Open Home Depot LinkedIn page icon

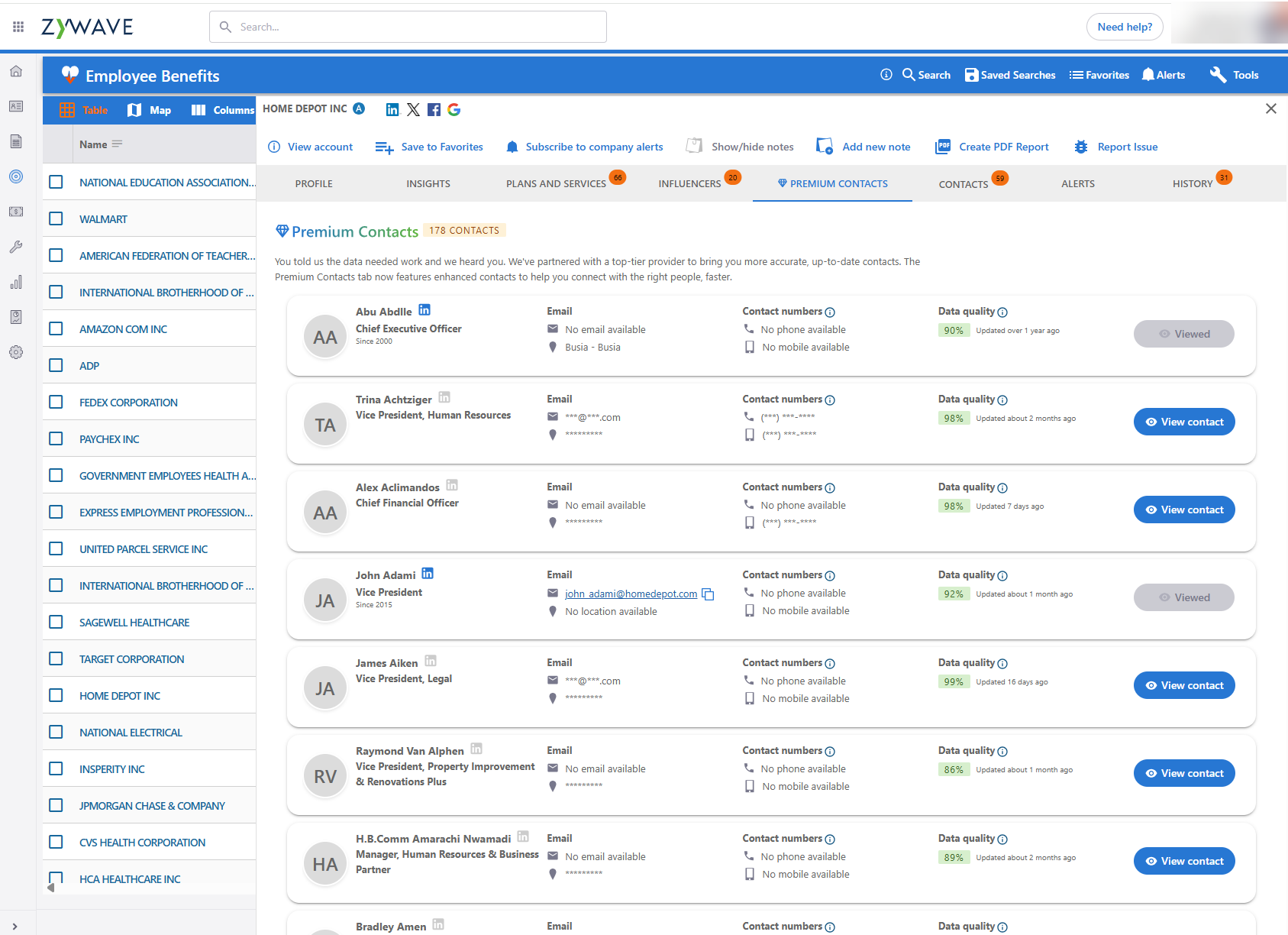392,109
